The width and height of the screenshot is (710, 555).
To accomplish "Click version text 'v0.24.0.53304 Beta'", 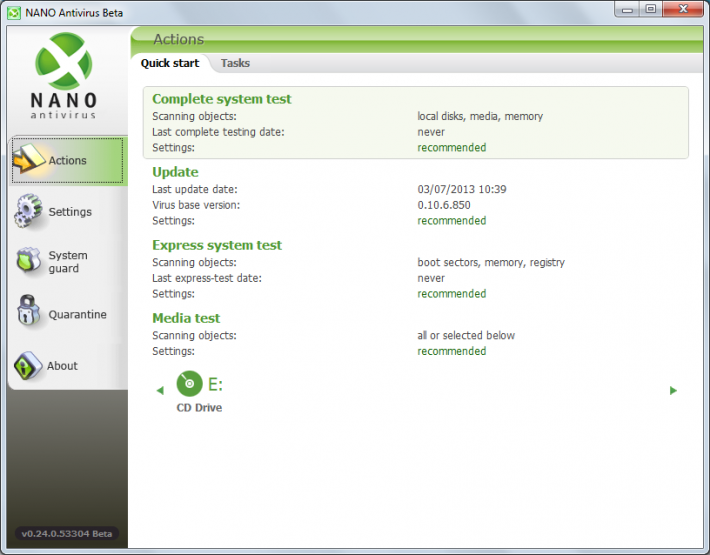I will (67, 533).
